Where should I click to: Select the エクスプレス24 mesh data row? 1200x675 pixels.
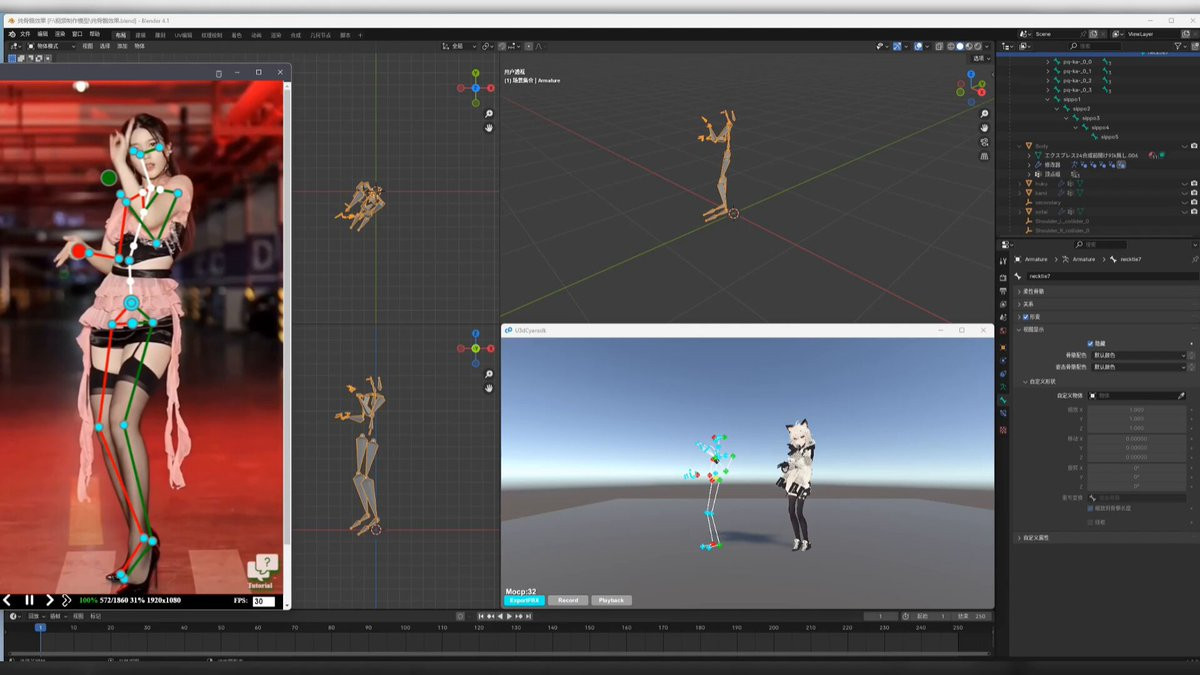1089,155
